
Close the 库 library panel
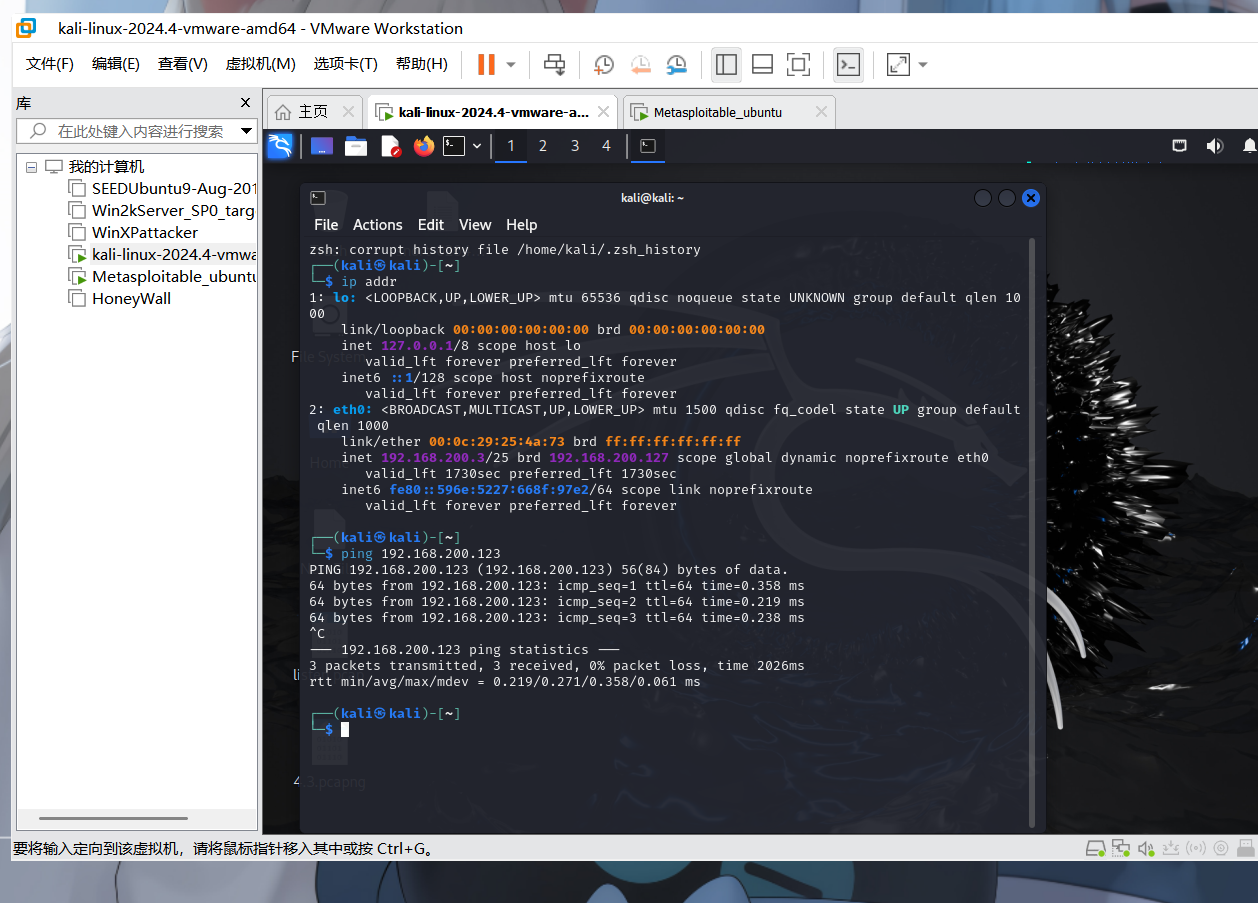(246, 103)
